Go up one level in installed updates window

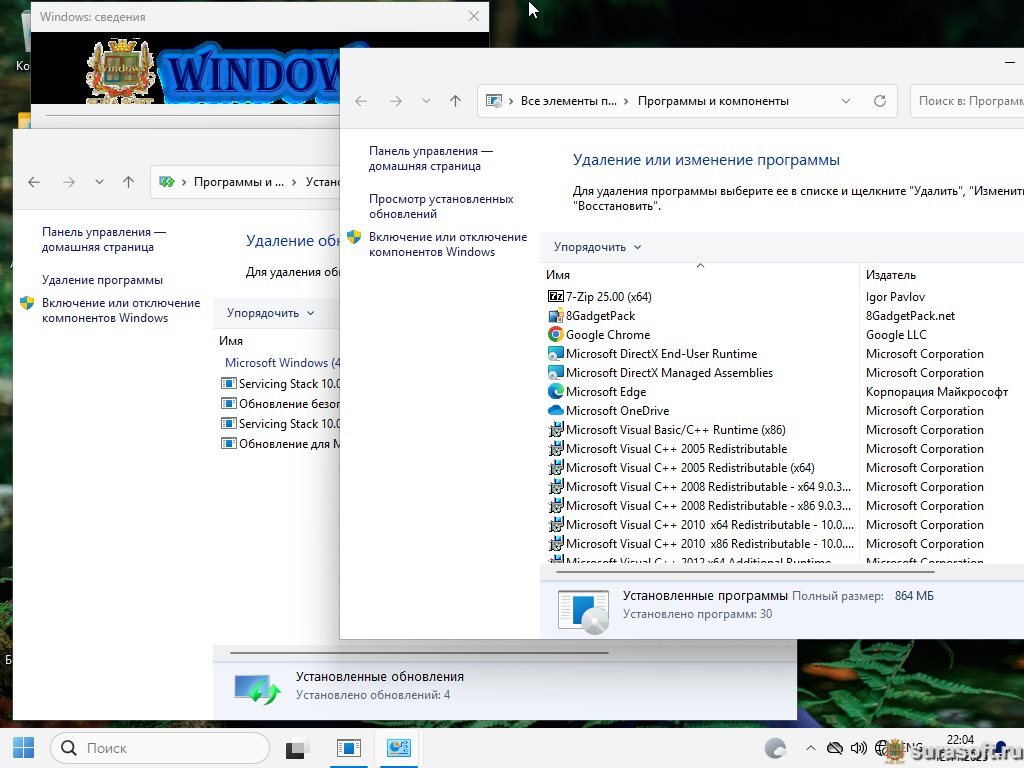(129, 182)
